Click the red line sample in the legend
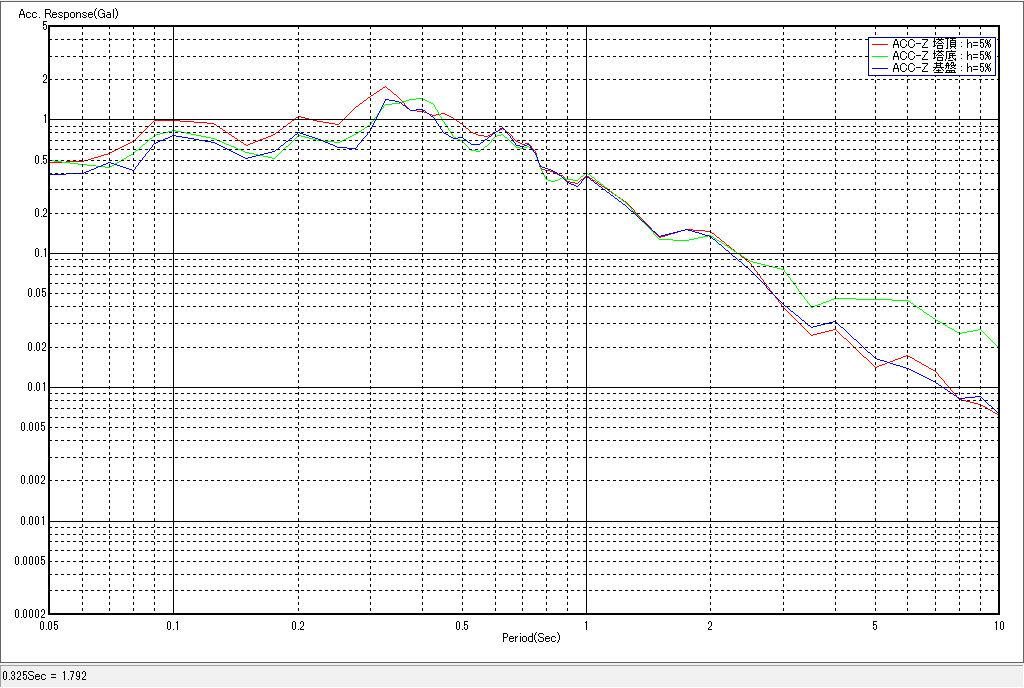The width and height of the screenshot is (1024, 688). tap(880, 44)
